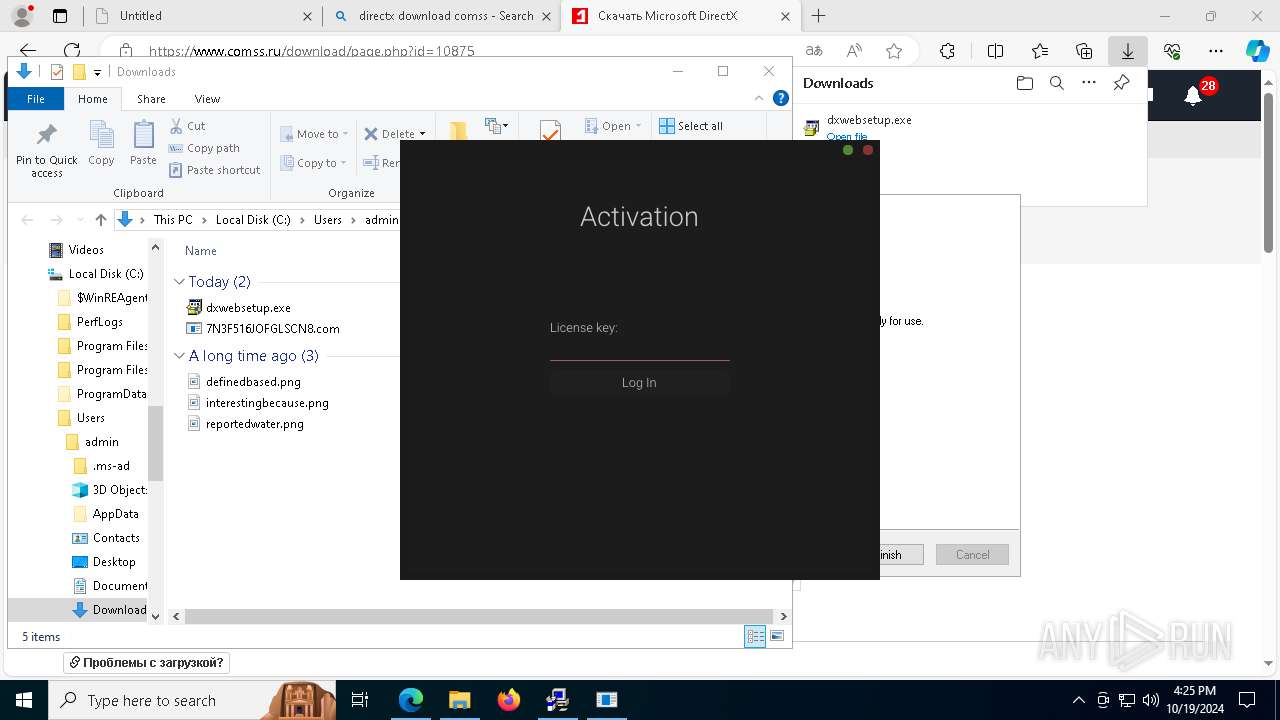The image size is (1280, 720).
Task: Switch to the Share ribbon tab
Action: pyautogui.click(x=151, y=99)
